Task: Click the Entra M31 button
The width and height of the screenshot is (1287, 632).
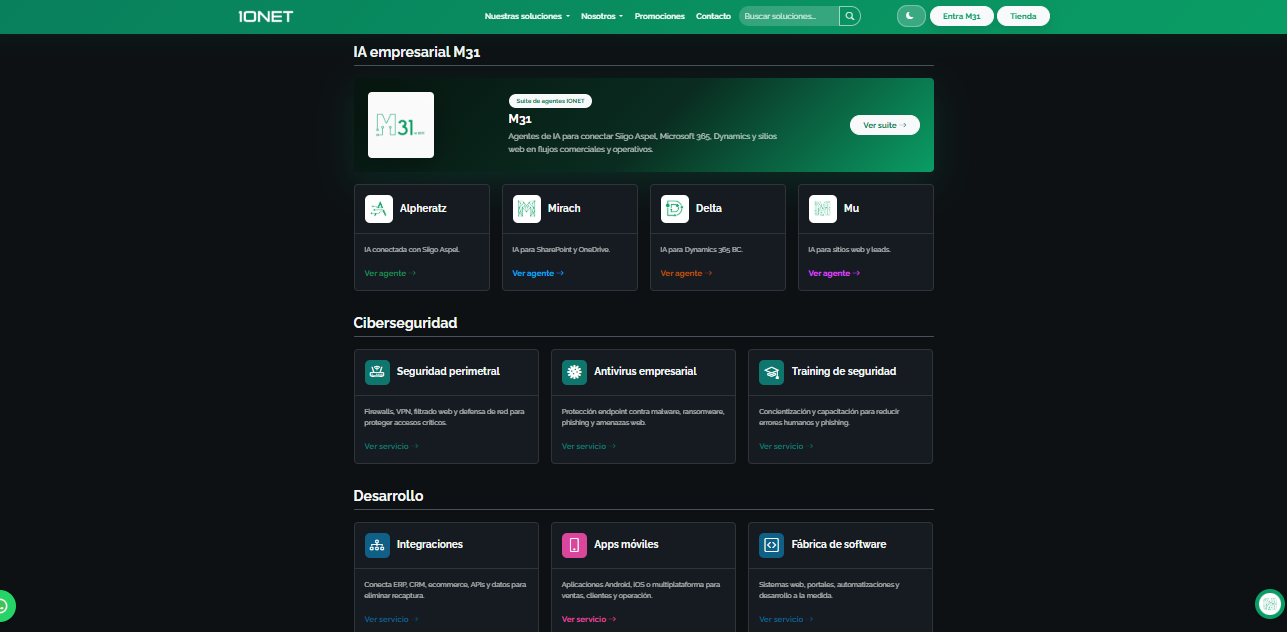Action: 961,16
